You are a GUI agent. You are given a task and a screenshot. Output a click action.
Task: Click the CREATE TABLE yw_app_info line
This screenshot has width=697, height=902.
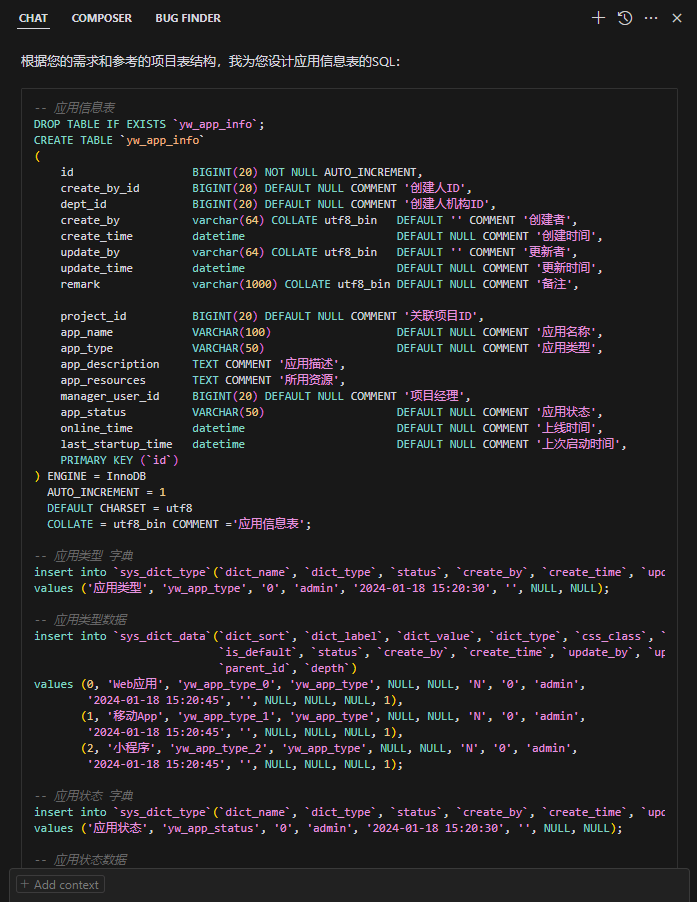pos(117,140)
